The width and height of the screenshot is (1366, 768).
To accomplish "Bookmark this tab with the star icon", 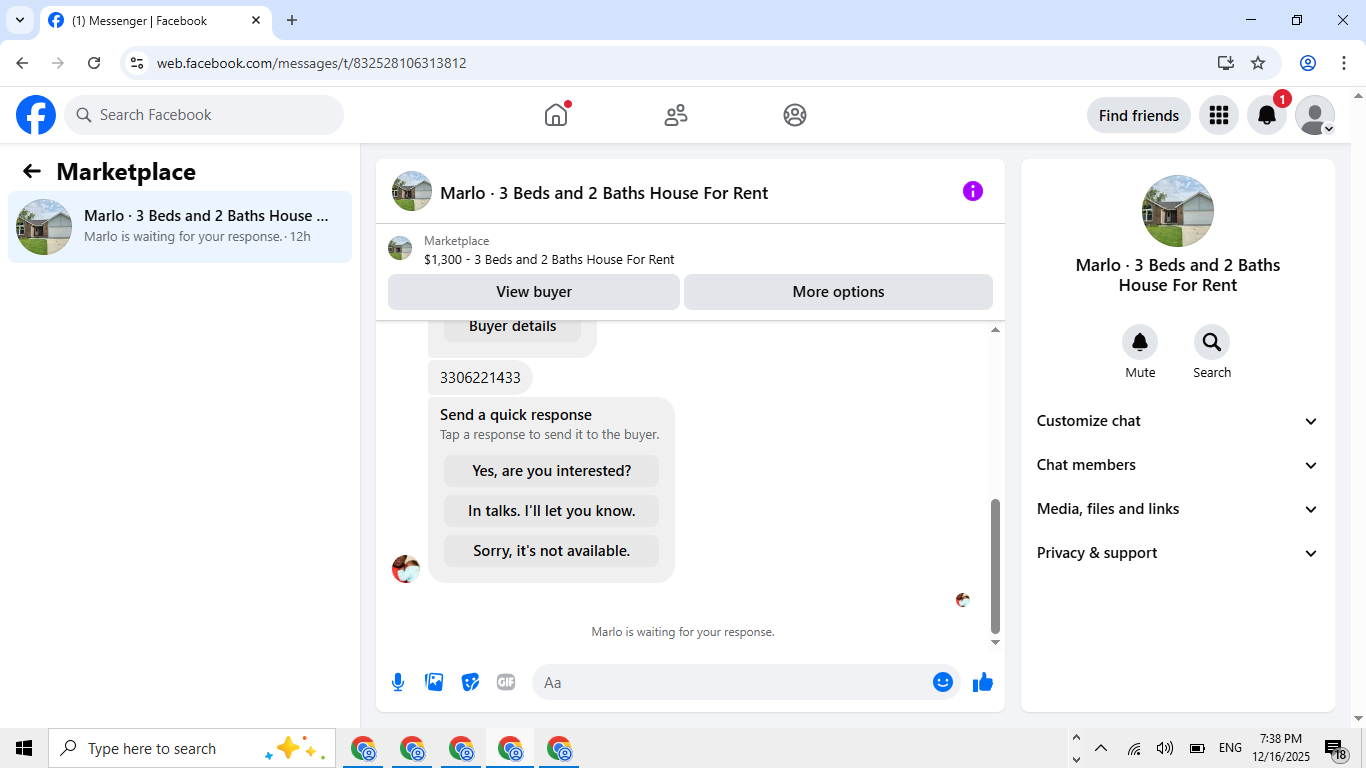I will [x=1258, y=63].
